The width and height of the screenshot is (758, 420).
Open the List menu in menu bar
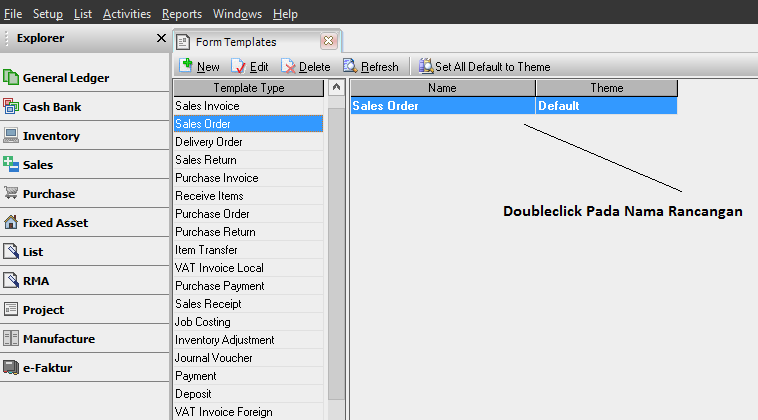pos(83,14)
